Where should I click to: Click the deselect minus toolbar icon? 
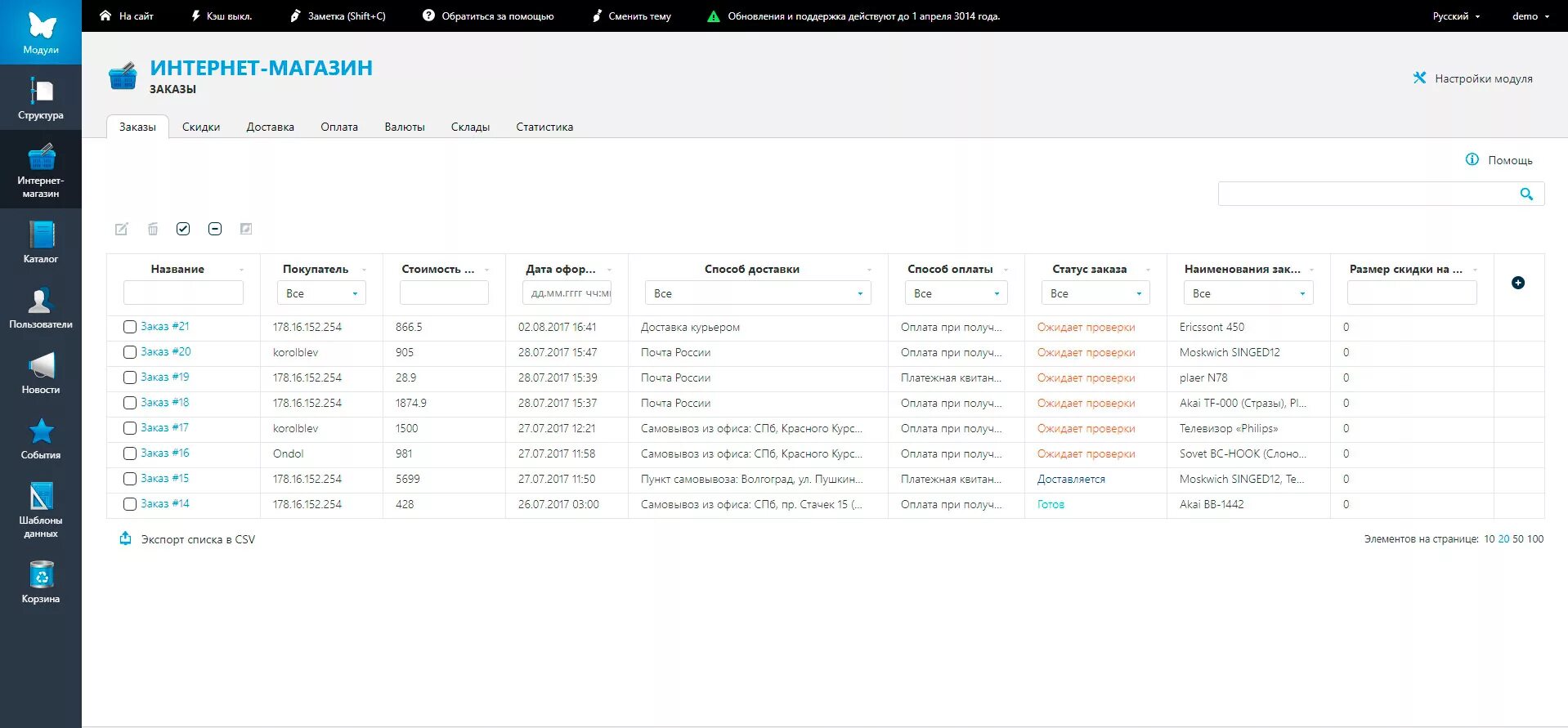pyautogui.click(x=215, y=229)
